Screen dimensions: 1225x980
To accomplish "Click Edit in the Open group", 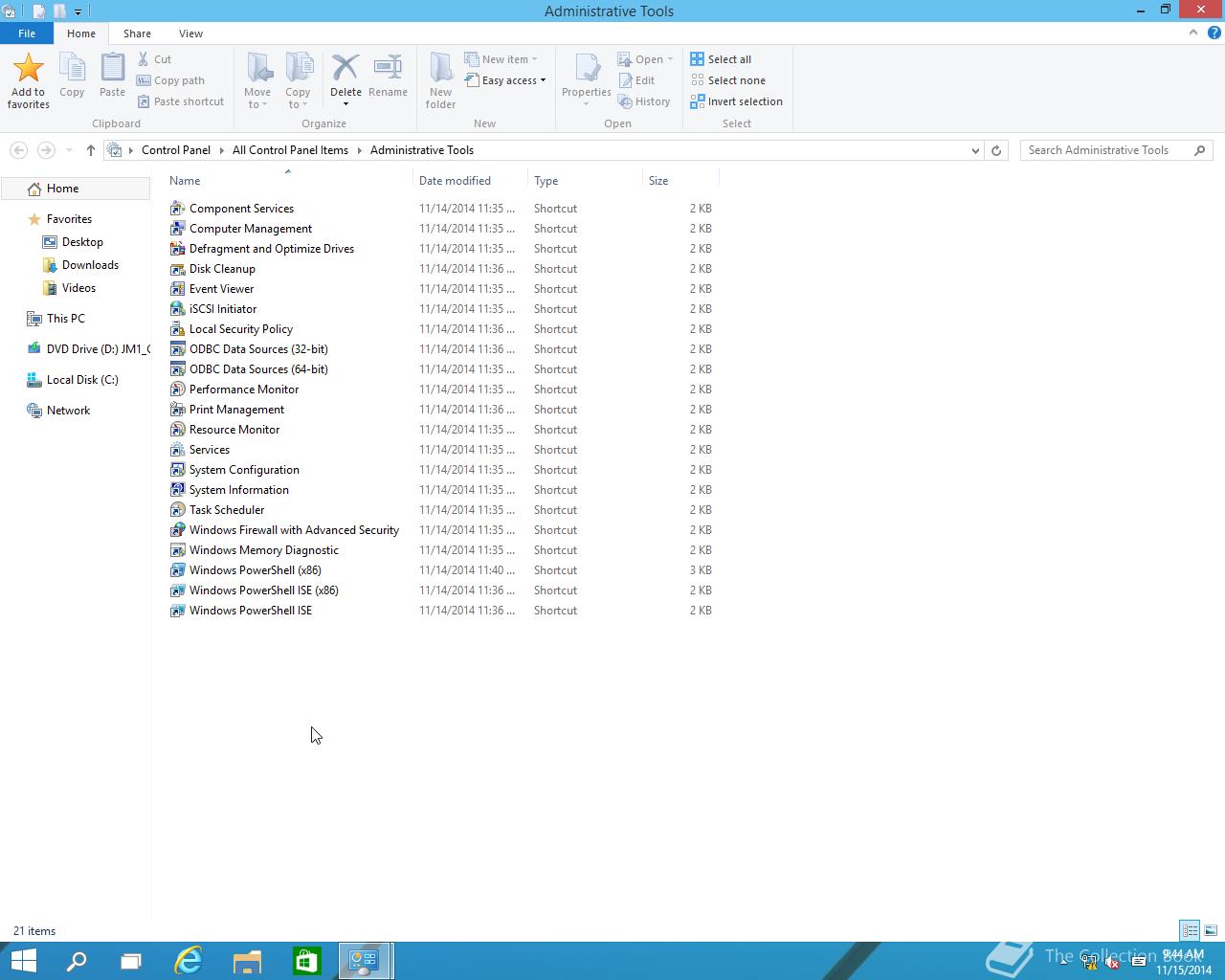I will [636, 80].
